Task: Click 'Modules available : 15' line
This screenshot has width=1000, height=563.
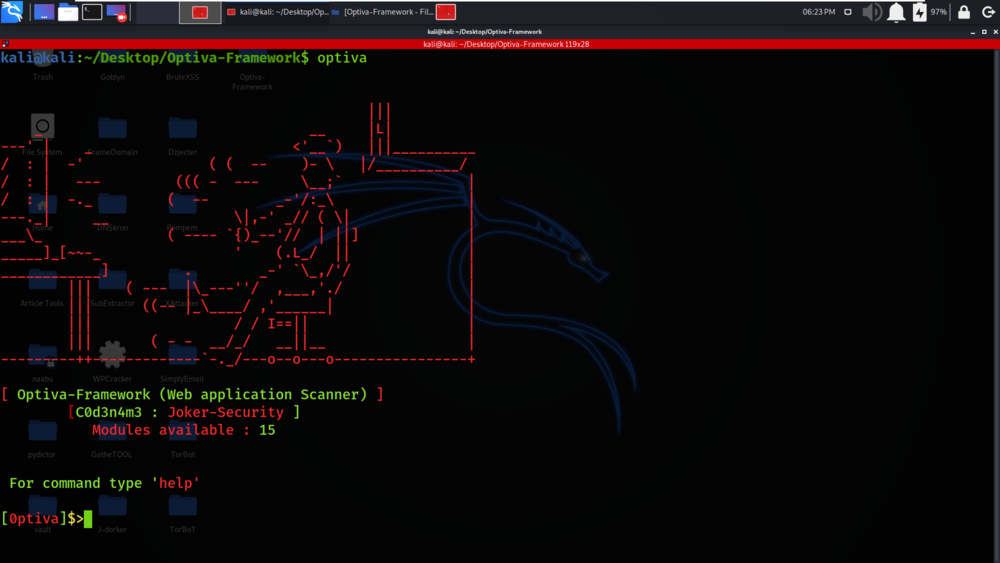Action: tap(184, 430)
